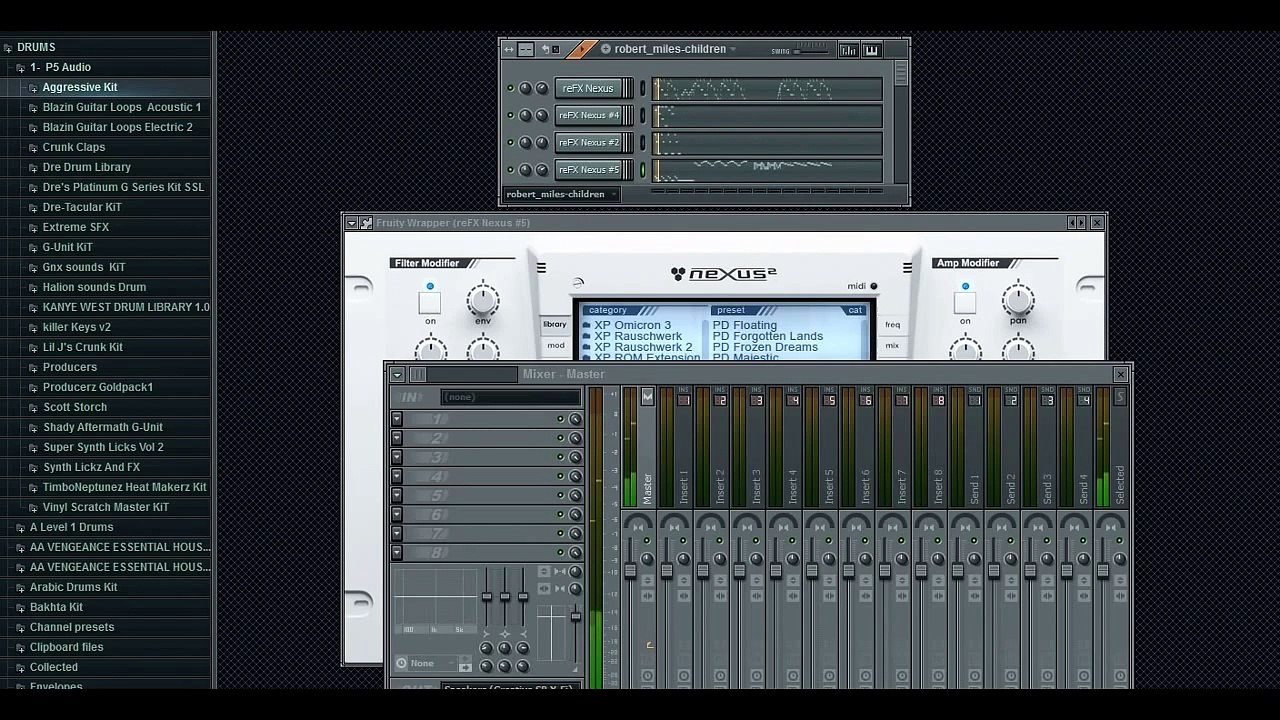The width and height of the screenshot is (1280, 720).
Task: Click the clock icon next to None in mixer
Action: pos(401,663)
